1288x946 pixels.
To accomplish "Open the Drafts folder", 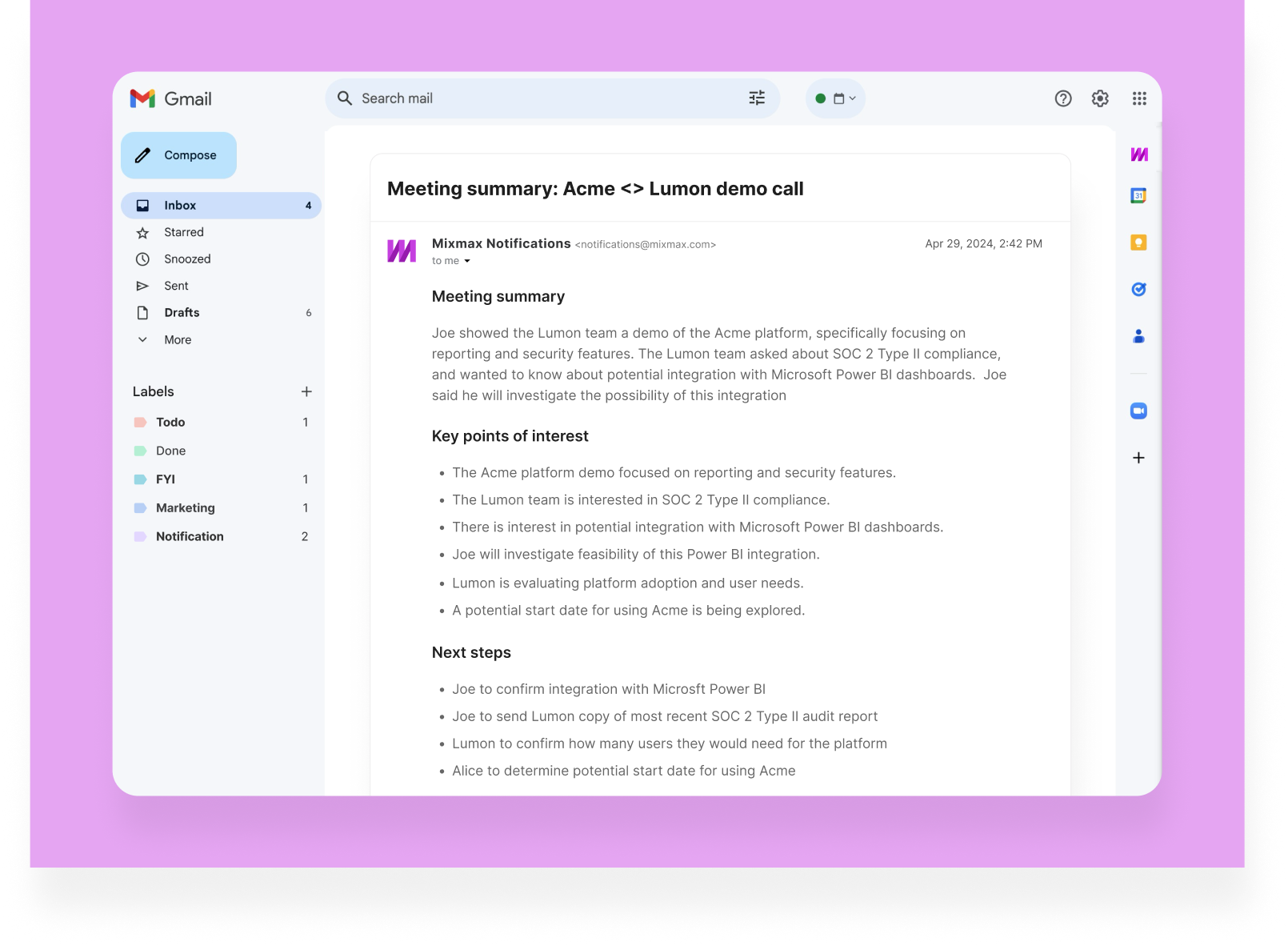I will (182, 313).
